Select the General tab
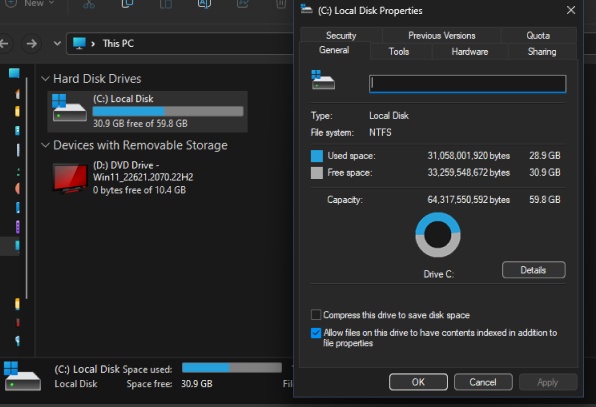Viewport: 596px width, 407px height. click(334, 50)
